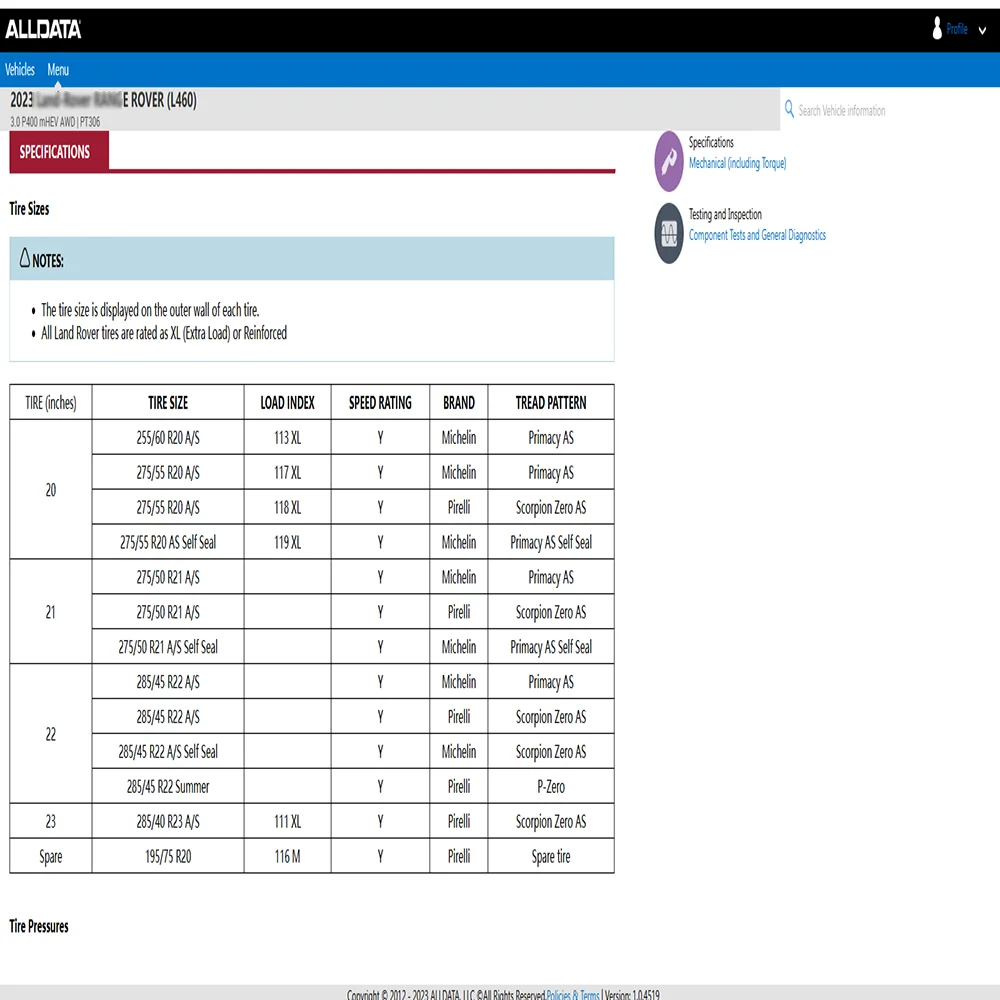Click the purple Specifications wrench icon
The image size is (1000, 1000).
pos(668,161)
